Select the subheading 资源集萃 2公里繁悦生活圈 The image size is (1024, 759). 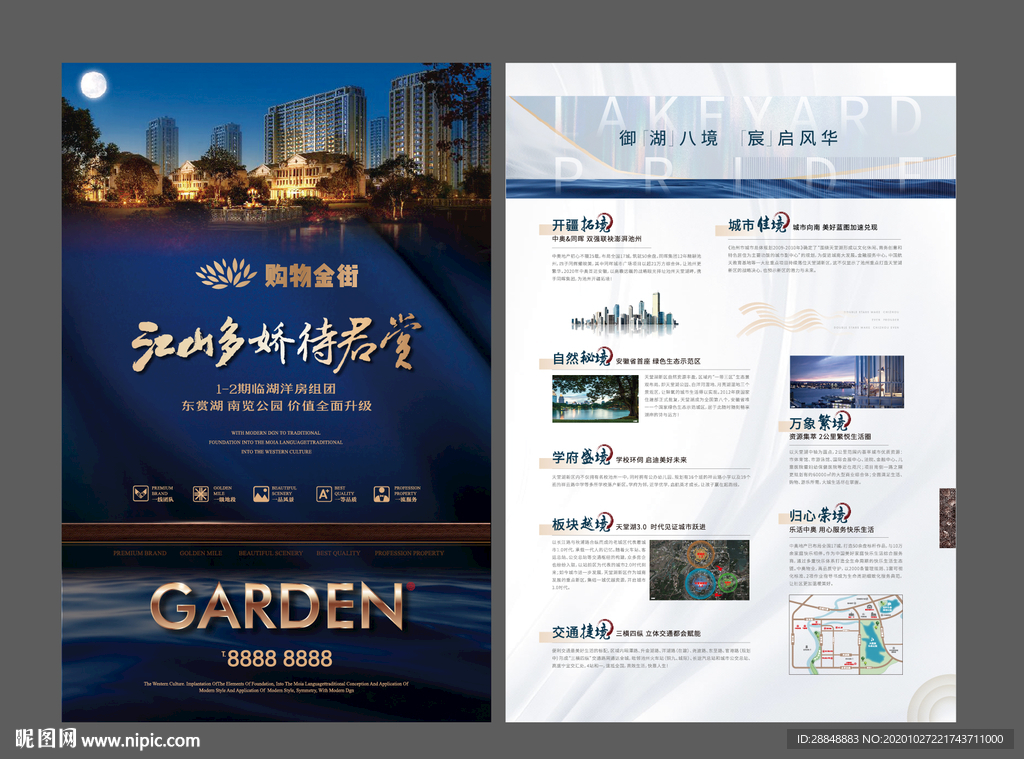click(x=830, y=437)
